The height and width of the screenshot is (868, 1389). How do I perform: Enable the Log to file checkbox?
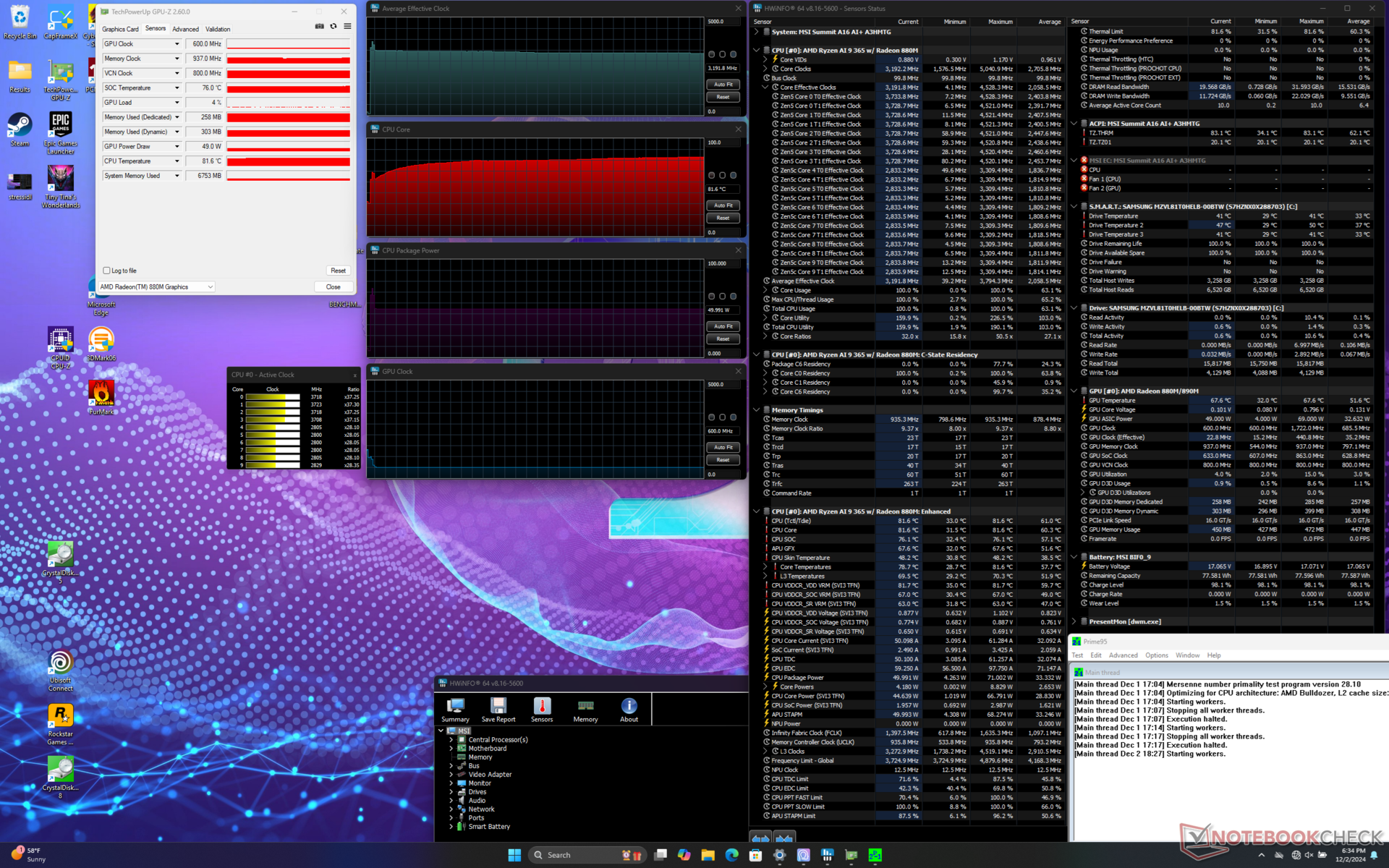click(x=107, y=271)
